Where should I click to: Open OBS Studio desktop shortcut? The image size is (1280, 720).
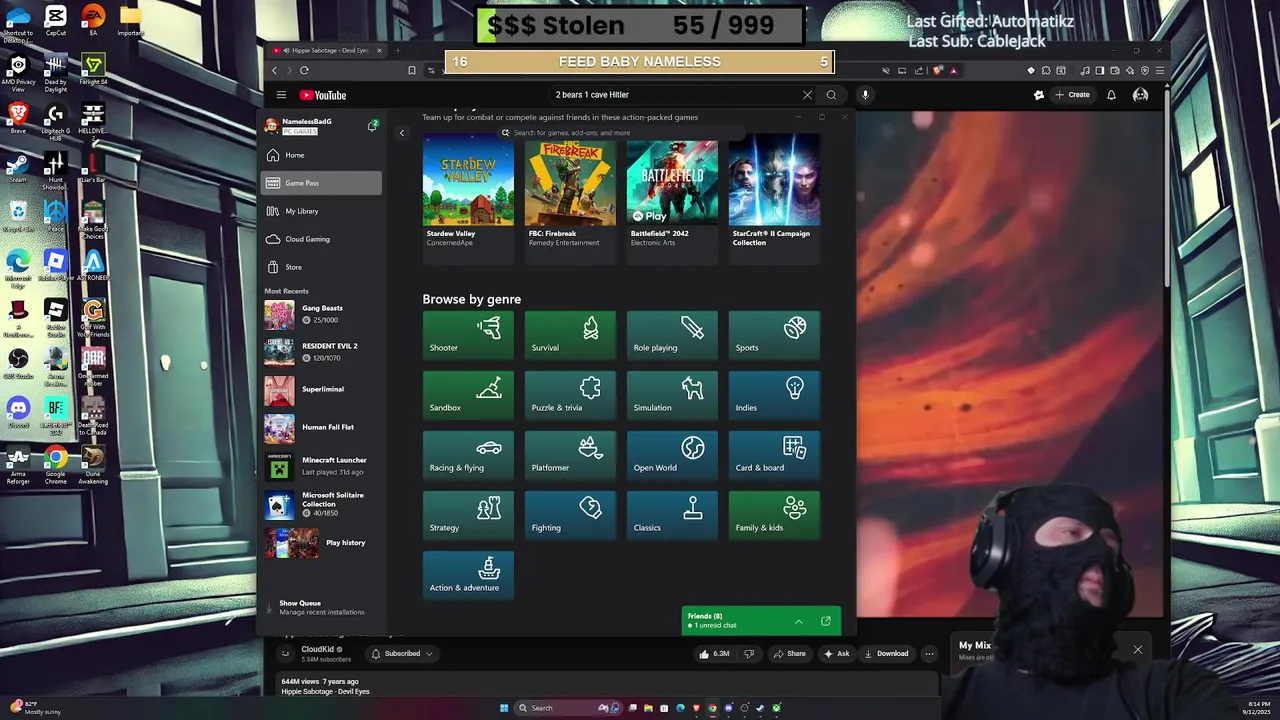point(18,362)
